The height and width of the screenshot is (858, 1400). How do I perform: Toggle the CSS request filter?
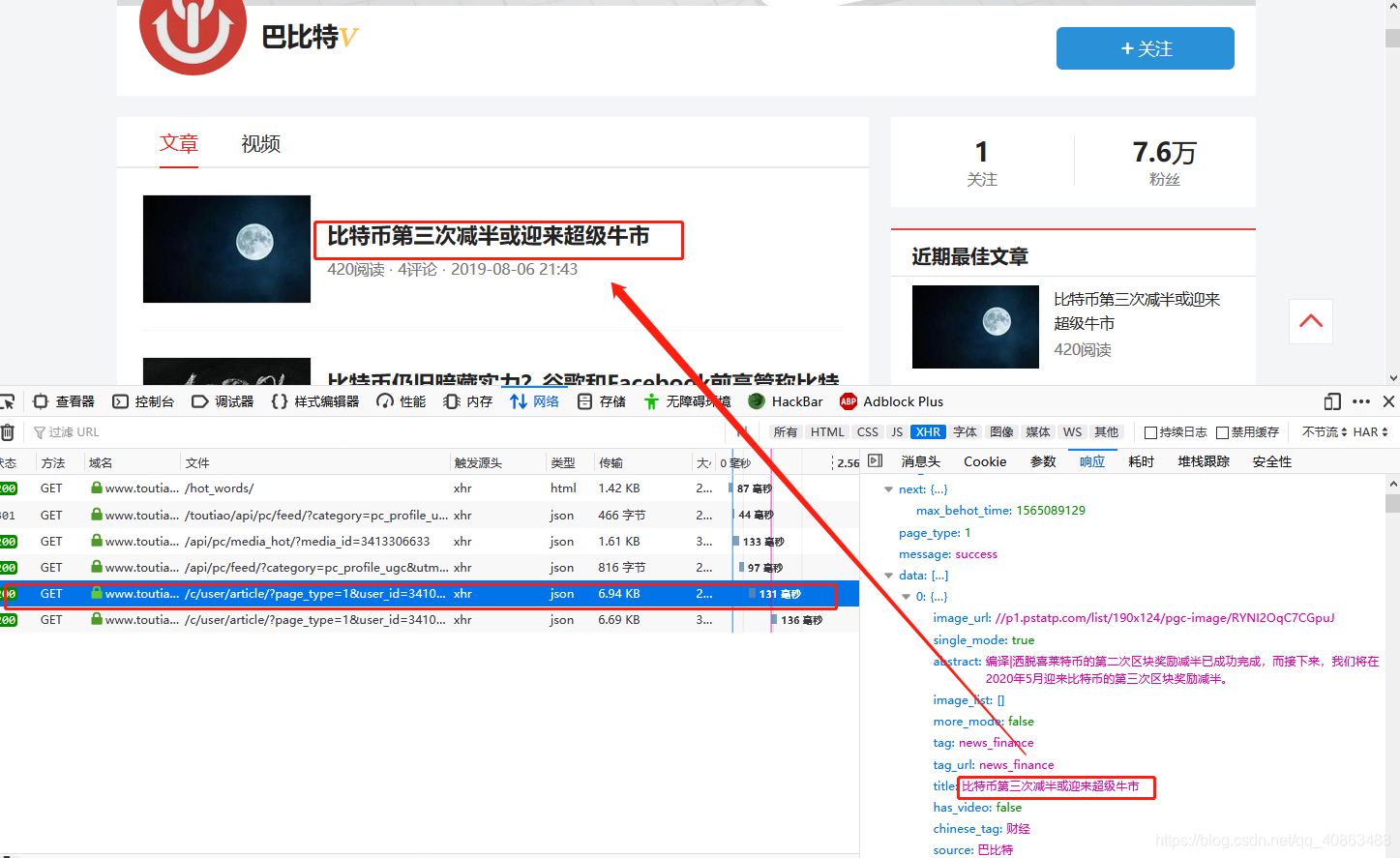(868, 432)
